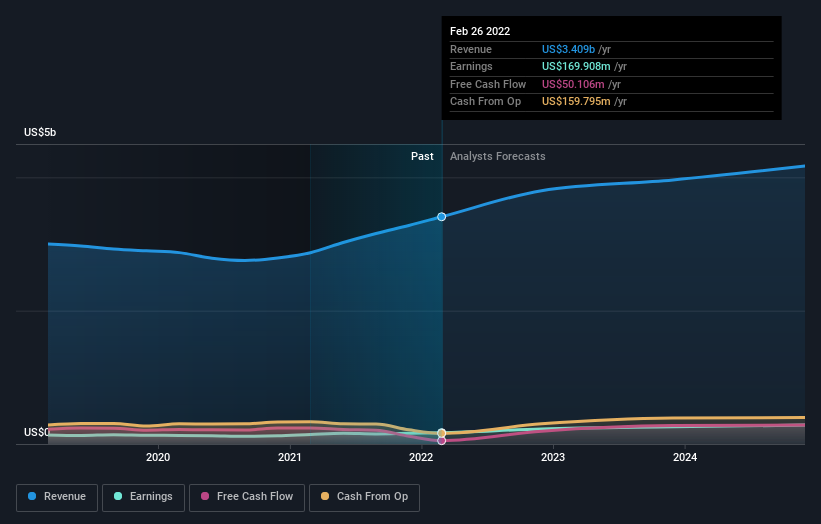The width and height of the screenshot is (821, 524).
Task: Select the free cash flow data point marker
Action: pos(441,441)
